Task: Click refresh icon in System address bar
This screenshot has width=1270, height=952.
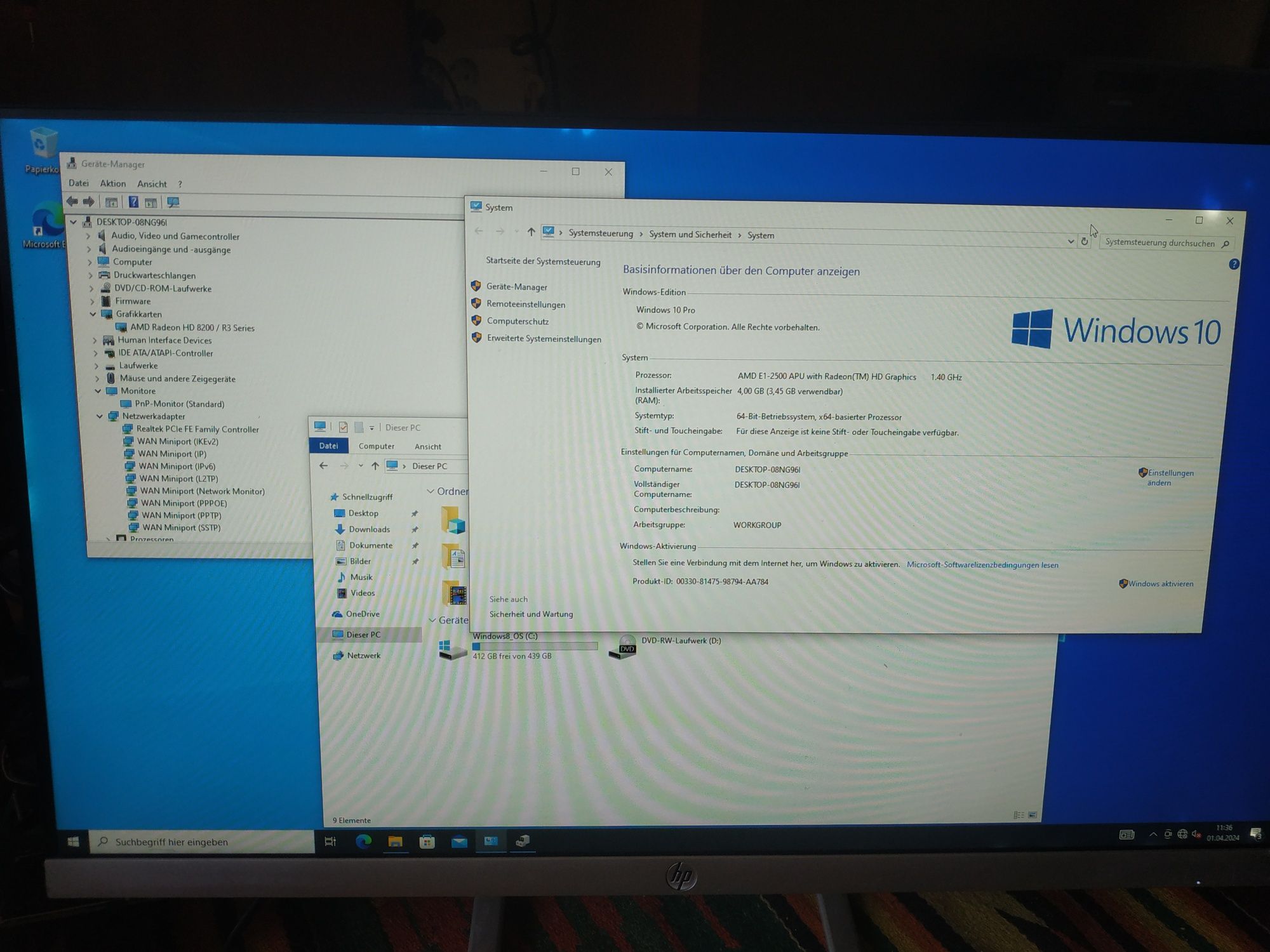Action: 1085,241
